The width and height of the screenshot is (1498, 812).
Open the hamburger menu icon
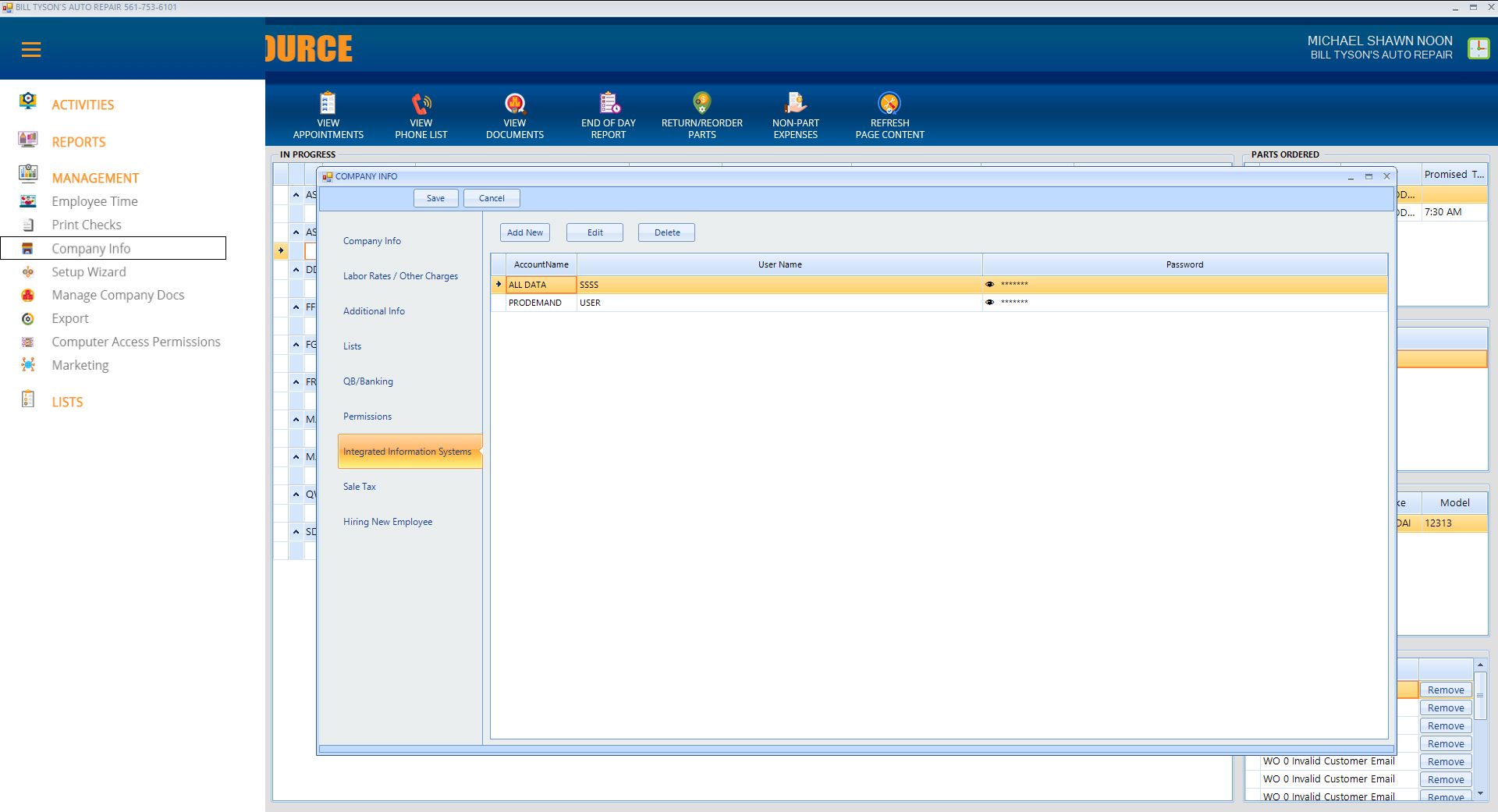(x=31, y=50)
